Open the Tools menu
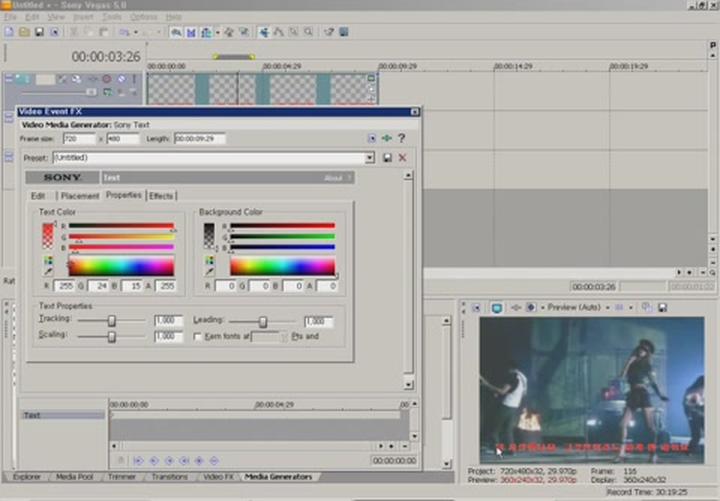Image resolution: width=720 pixels, height=501 pixels. coord(112,17)
